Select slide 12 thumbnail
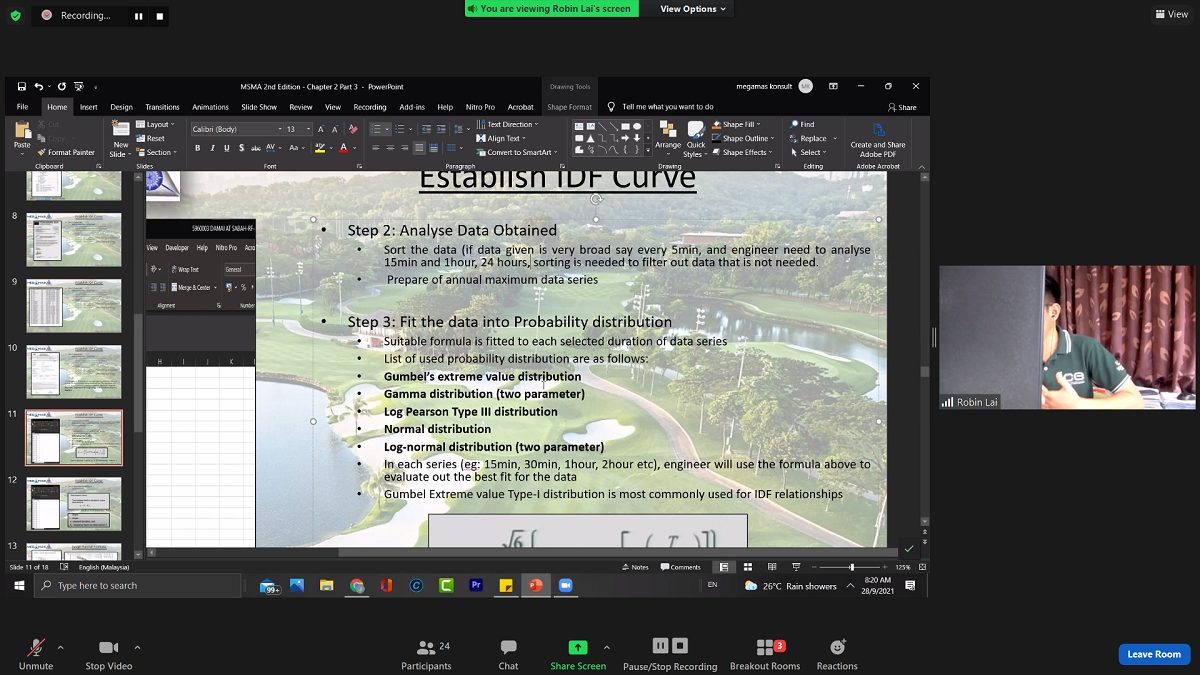The height and width of the screenshot is (675, 1200). tap(74, 503)
